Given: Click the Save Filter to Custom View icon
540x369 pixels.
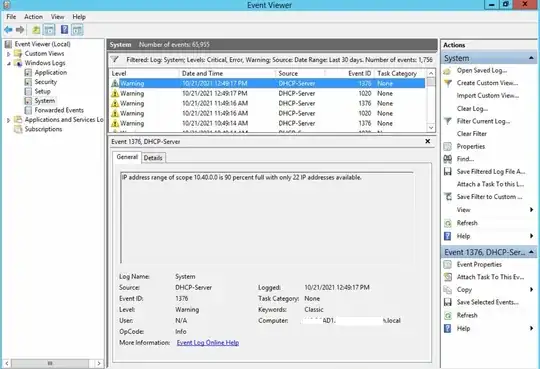Looking at the screenshot, I should point(447,197).
